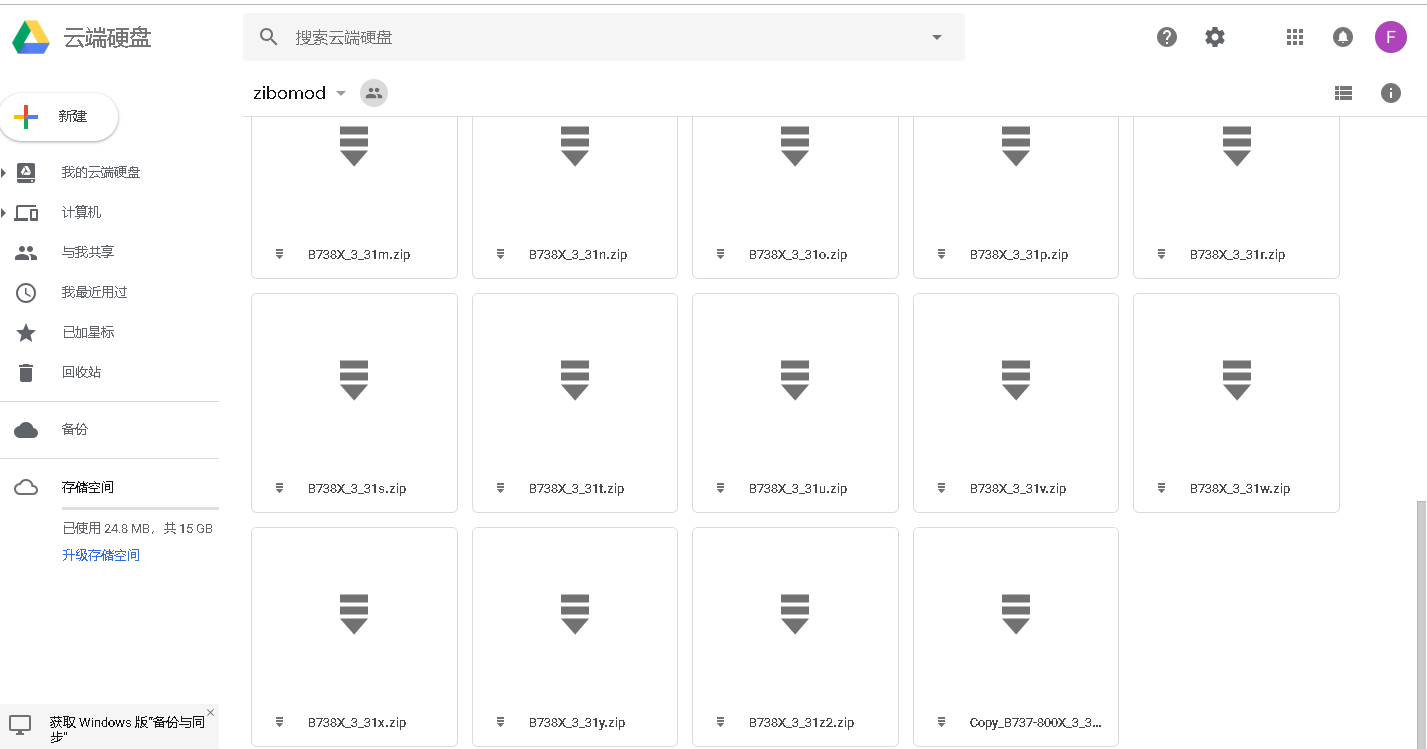
Task: Open the help question mark icon
Action: point(1167,37)
